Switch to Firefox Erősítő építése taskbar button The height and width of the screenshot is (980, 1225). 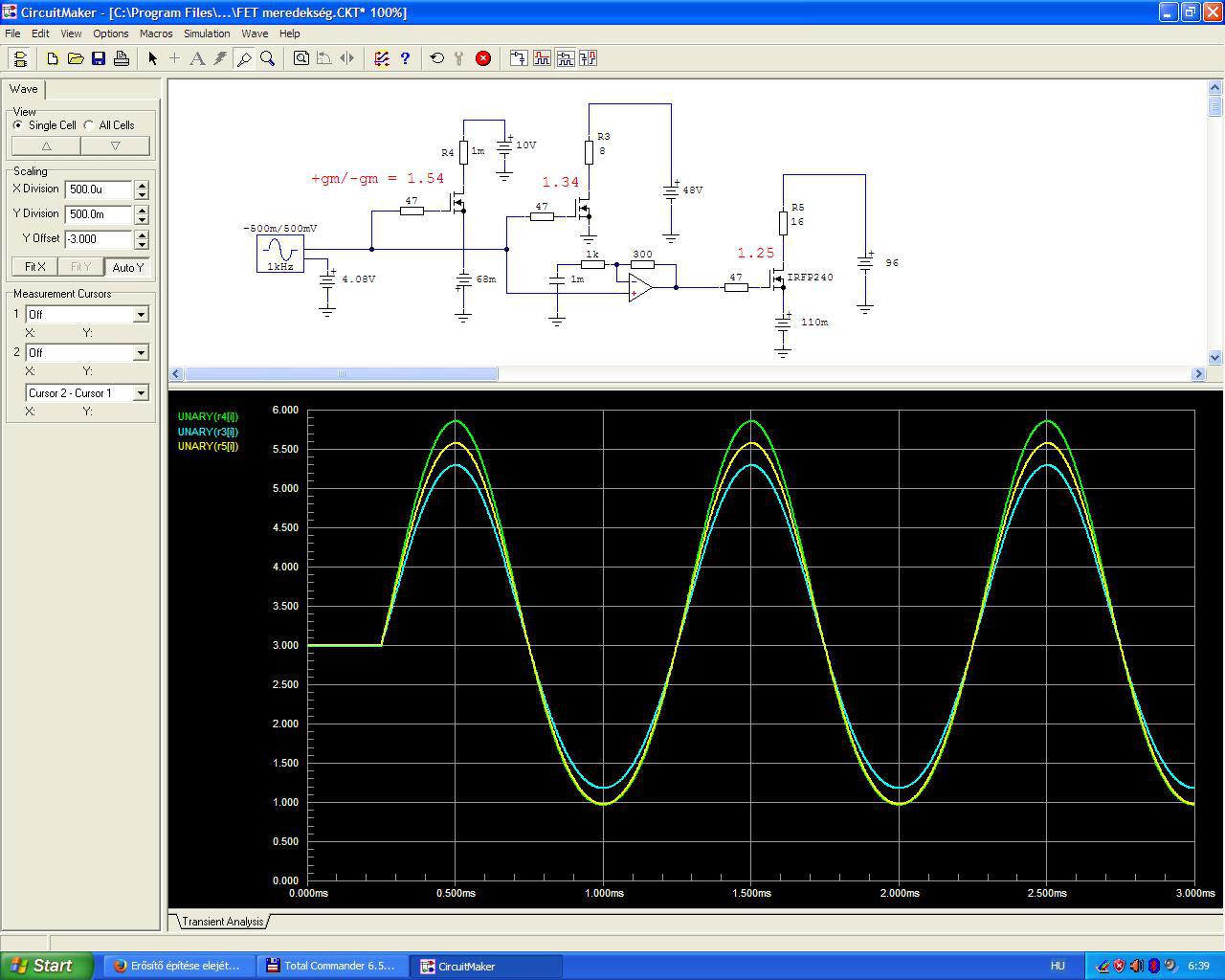tap(178, 966)
